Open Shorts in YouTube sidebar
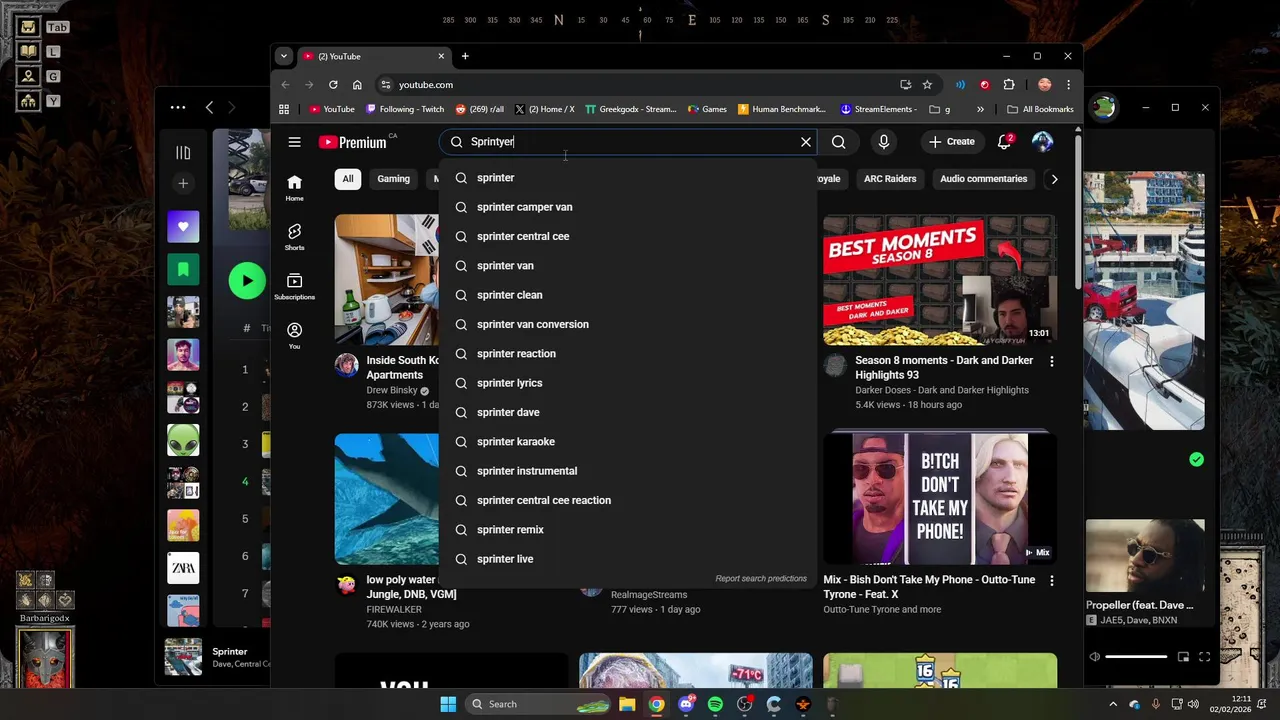1280x720 pixels. (x=294, y=237)
